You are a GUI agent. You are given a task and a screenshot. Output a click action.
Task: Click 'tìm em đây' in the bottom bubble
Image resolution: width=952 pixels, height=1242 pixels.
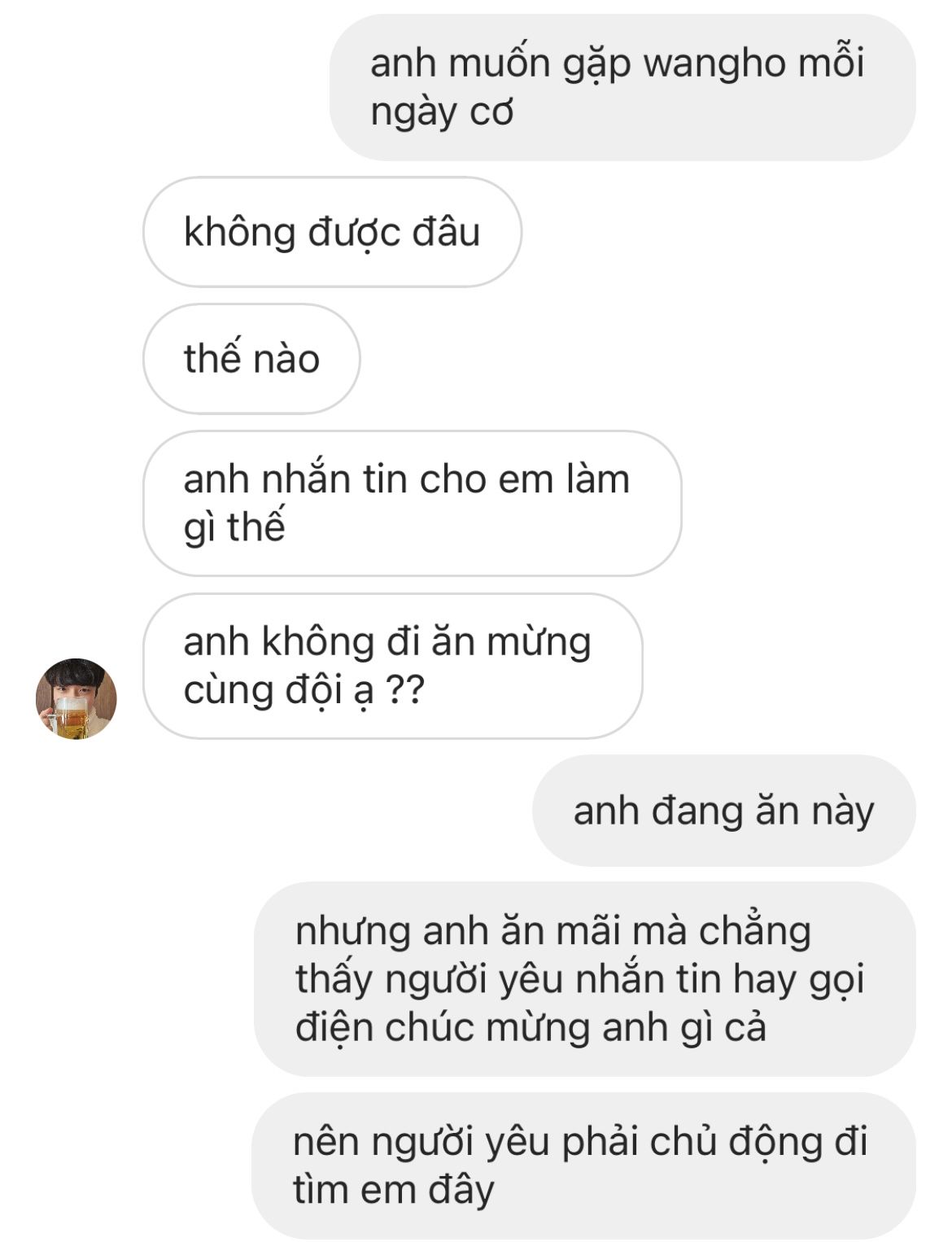coord(394,1190)
